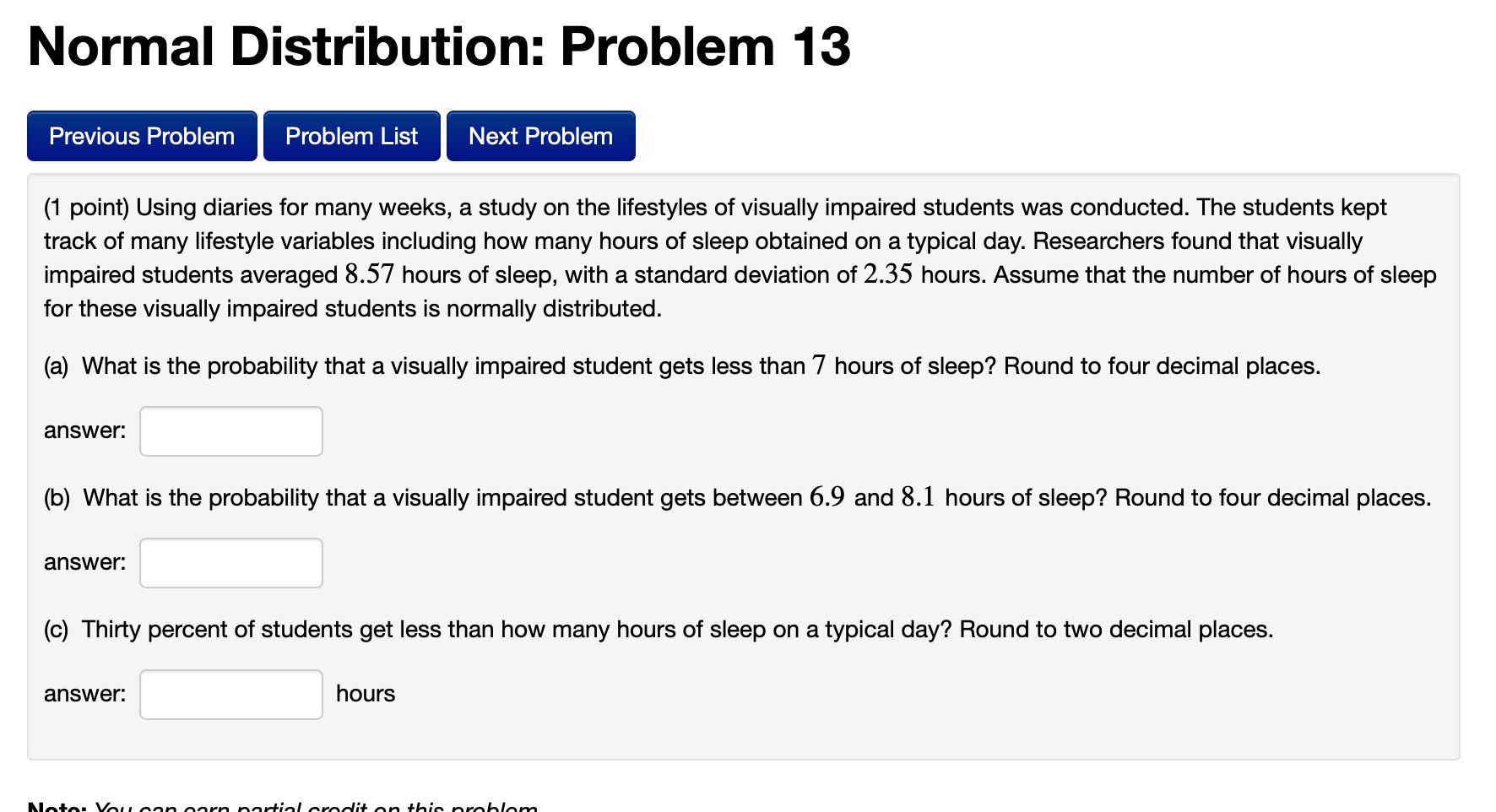The width and height of the screenshot is (1496, 812).
Task: Click the 'answer:' label for part (c)
Action: 84,693
